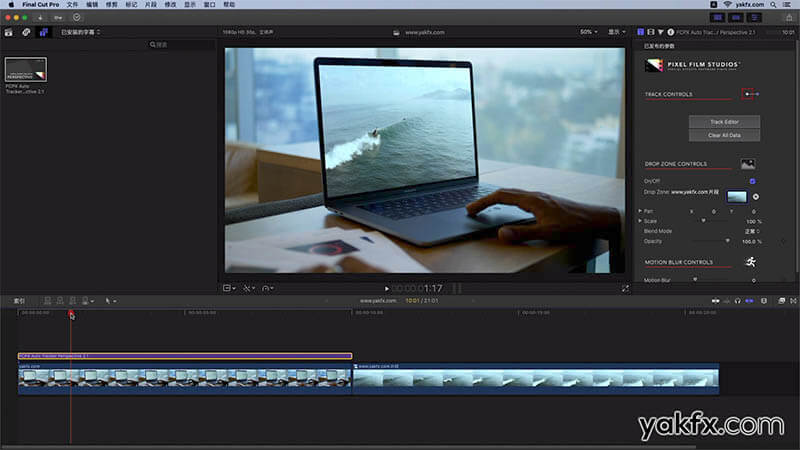
Task: Adjust the Opacity slider handle
Action: [x=728, y=241]
